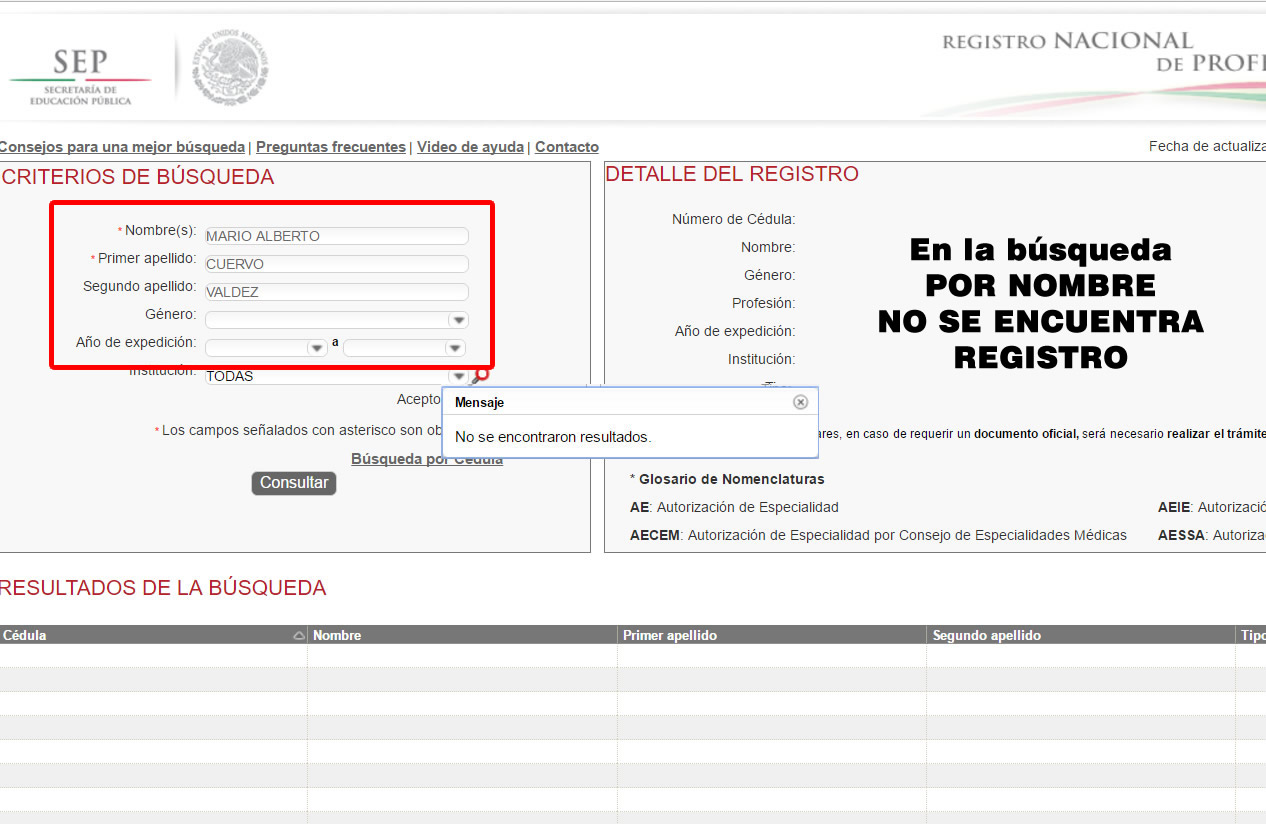
Task: Expand the Institución dropdown
Action: tap(458, 376)
